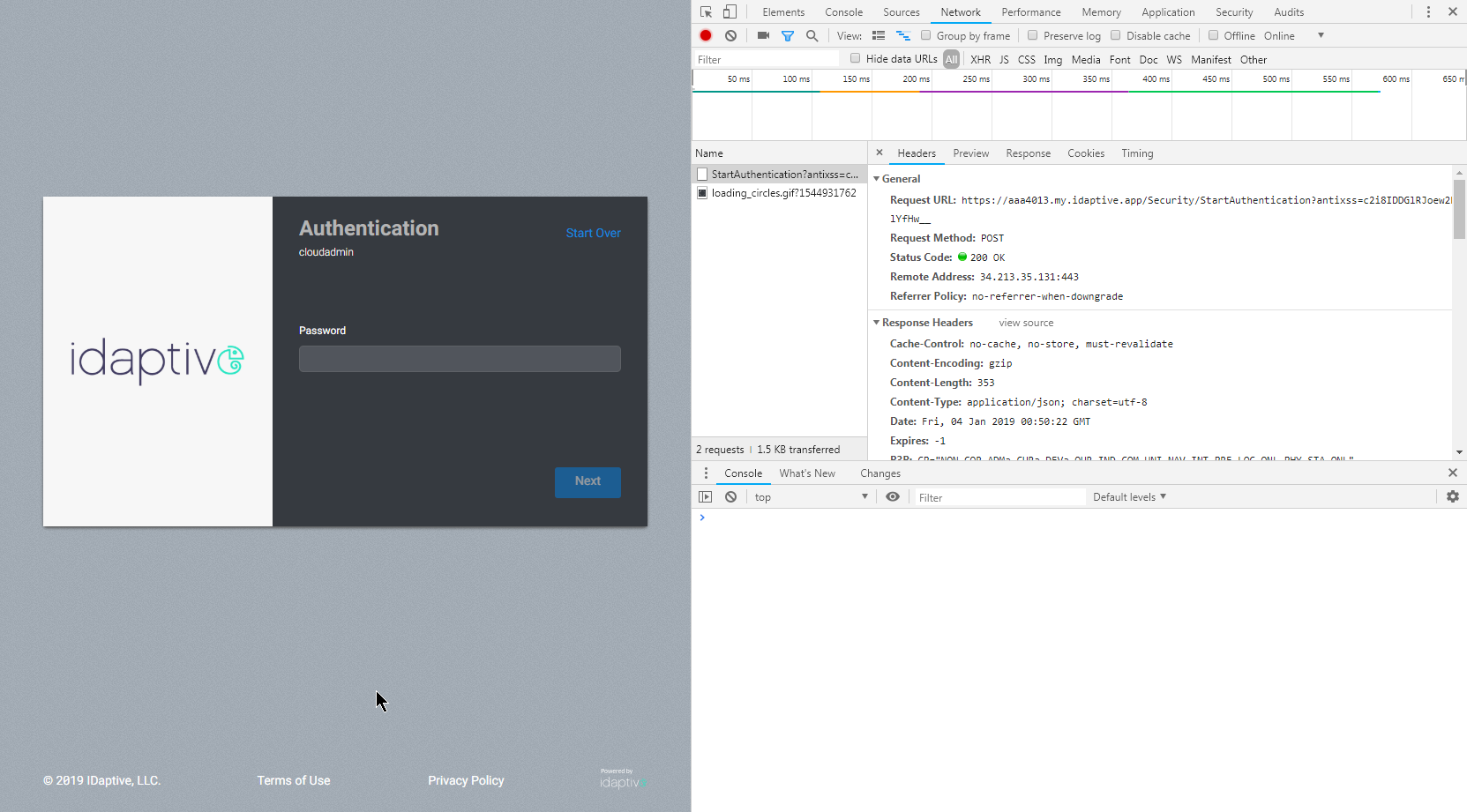Open the Privacy Policy link
The image size is (1467, 812).
(466, 780)
